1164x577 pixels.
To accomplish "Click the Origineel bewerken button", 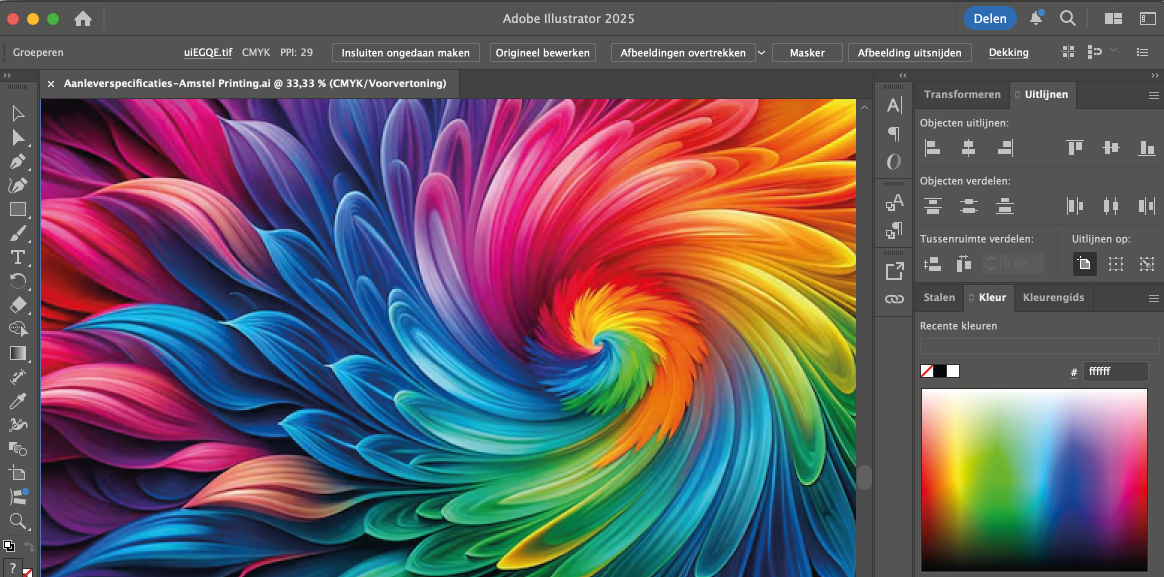I will (542, 53).
